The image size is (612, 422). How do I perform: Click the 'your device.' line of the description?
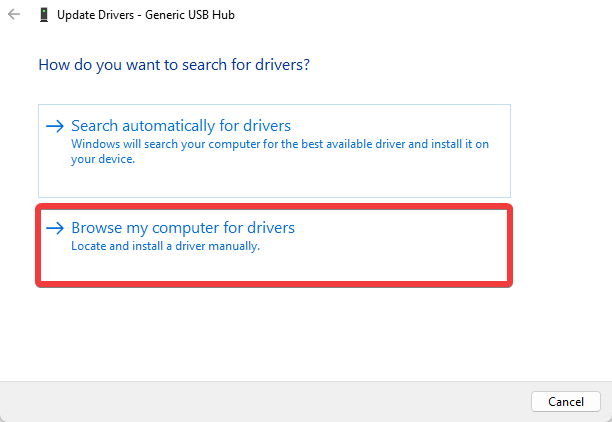(103, 159)
